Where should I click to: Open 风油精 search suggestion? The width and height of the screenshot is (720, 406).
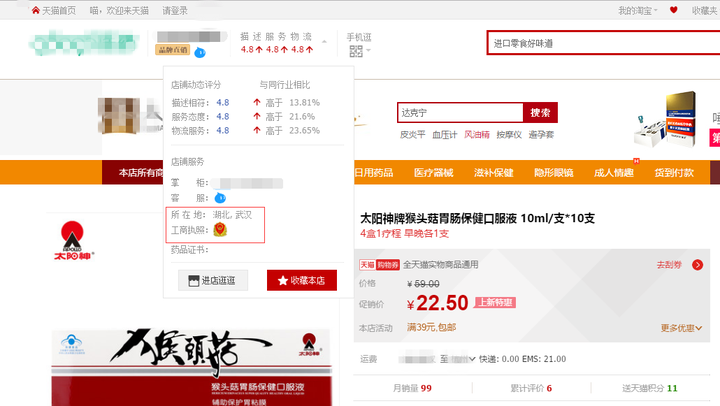point(477,135)
